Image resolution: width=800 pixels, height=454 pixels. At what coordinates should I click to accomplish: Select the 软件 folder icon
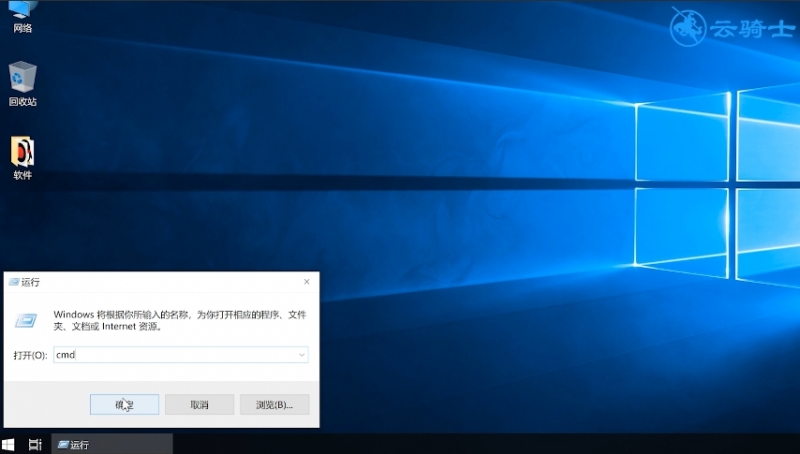pos(22,158)
